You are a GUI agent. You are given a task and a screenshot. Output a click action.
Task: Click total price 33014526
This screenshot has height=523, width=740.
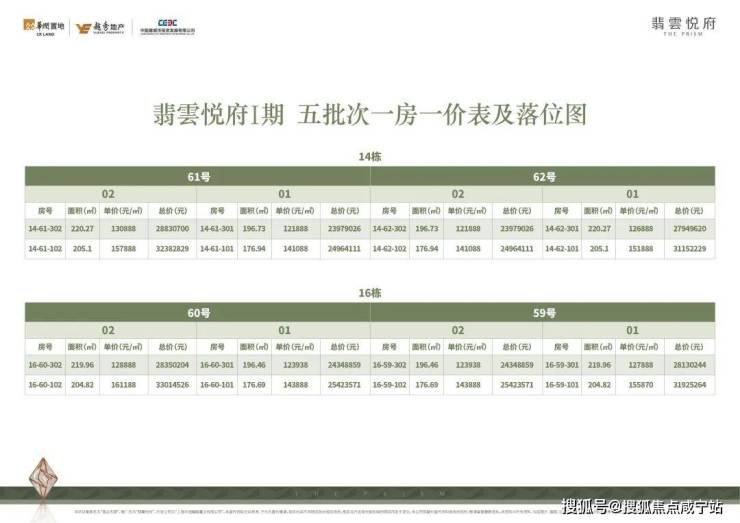172,385
